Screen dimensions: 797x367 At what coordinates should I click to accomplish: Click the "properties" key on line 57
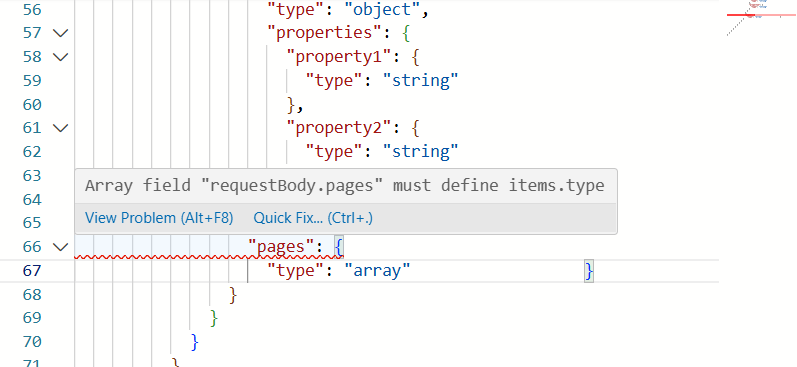pyautogui.click(x=325, y=33)
